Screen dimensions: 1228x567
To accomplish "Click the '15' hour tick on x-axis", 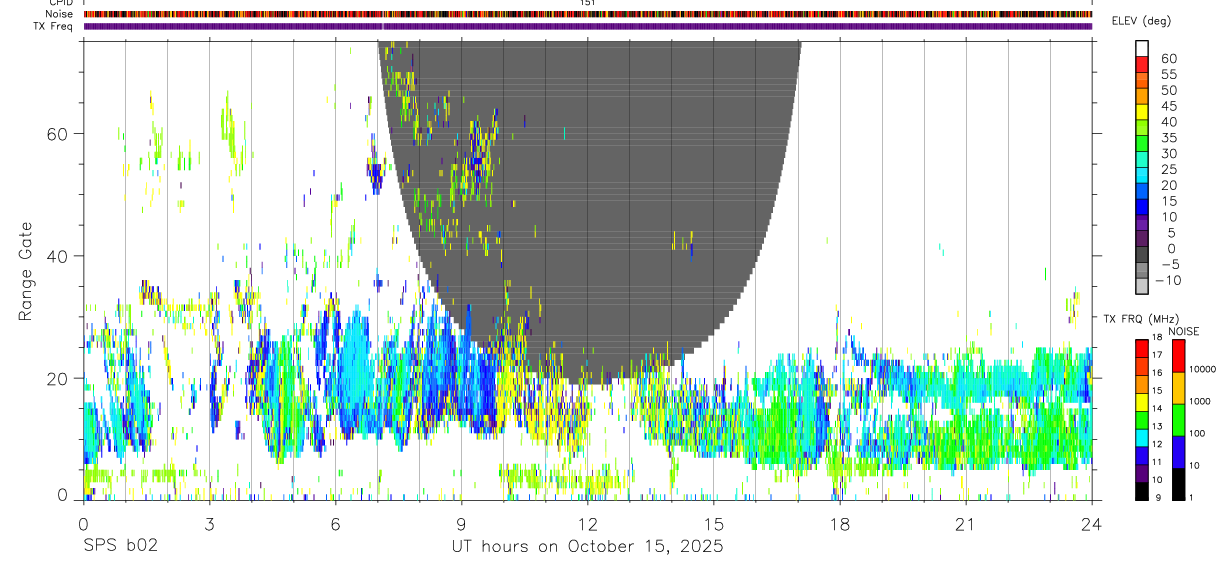I will click(713, 524).
